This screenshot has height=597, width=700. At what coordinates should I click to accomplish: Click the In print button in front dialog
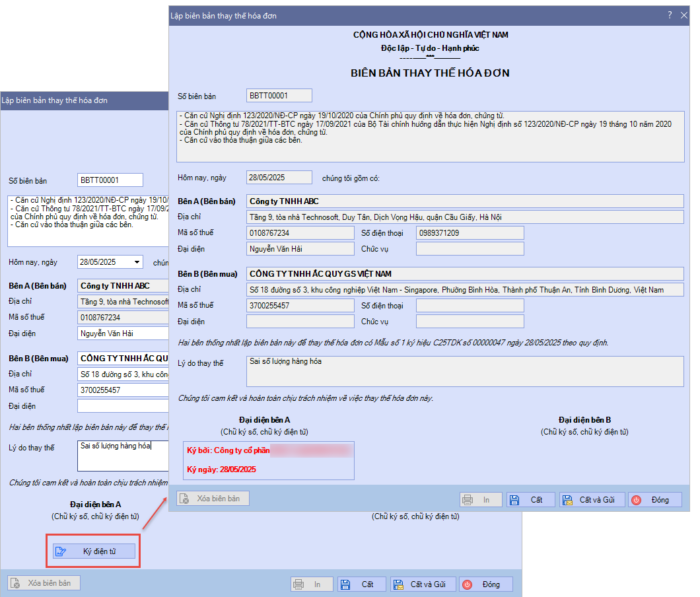pyautogui.click(x=482, y=498)
